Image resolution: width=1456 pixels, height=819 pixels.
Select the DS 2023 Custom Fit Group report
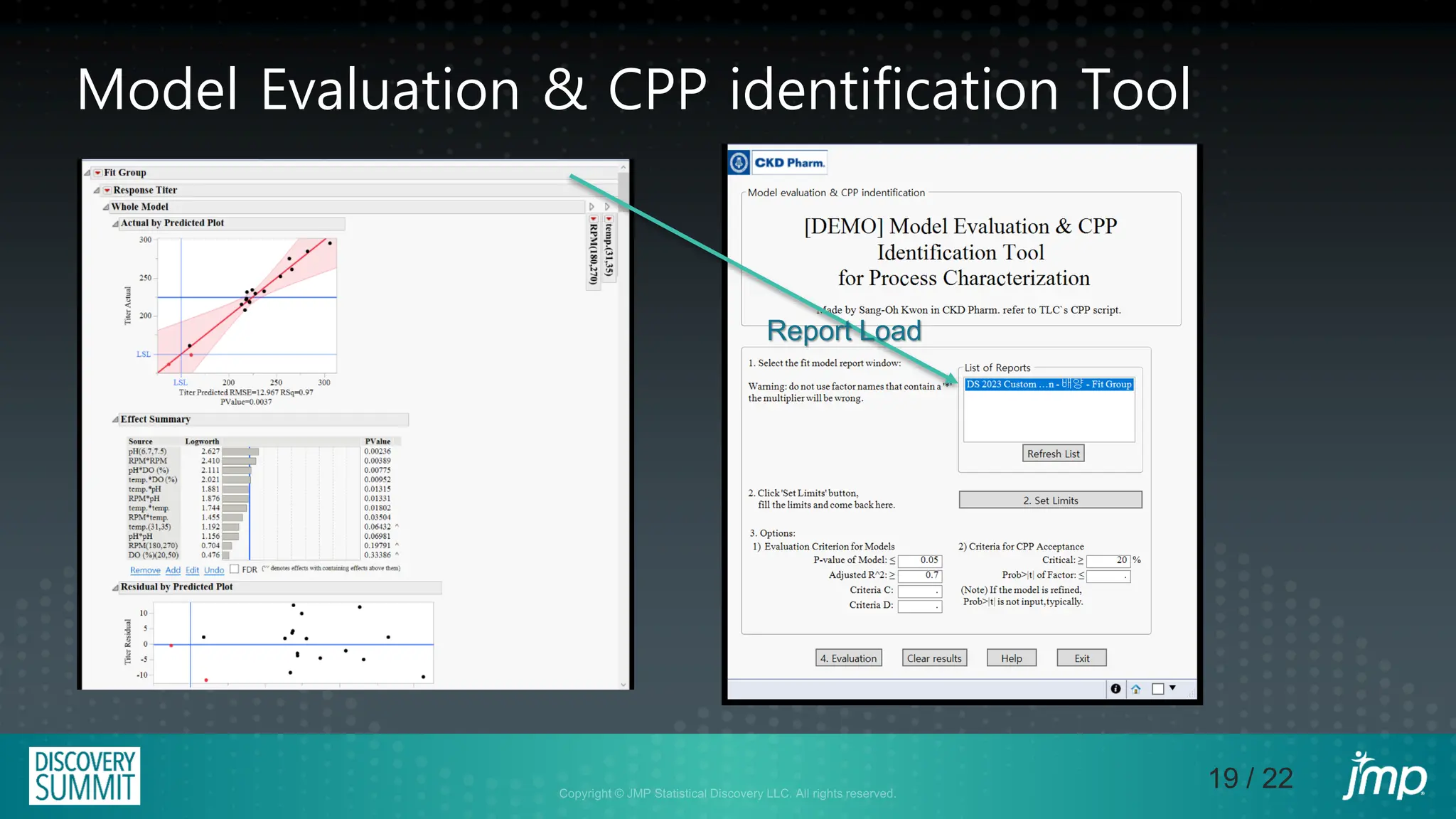point(1049,385)
